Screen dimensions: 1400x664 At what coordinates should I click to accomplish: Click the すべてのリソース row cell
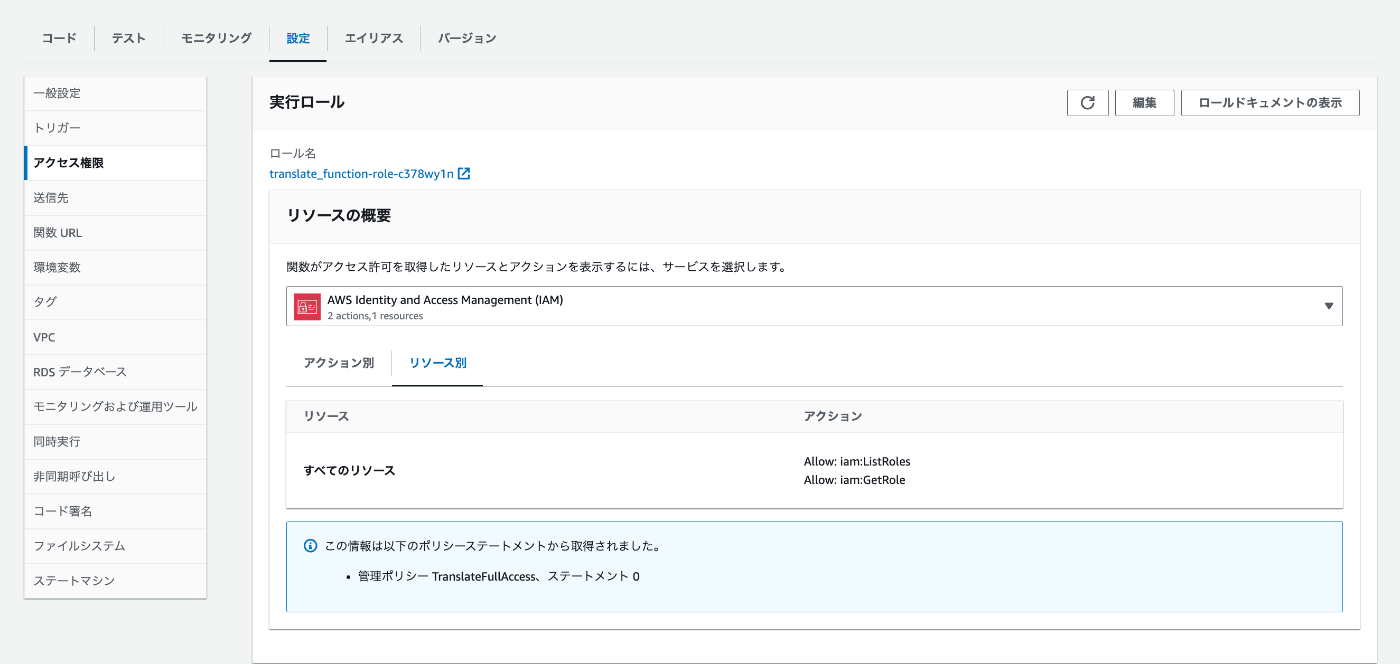[350, 470]
